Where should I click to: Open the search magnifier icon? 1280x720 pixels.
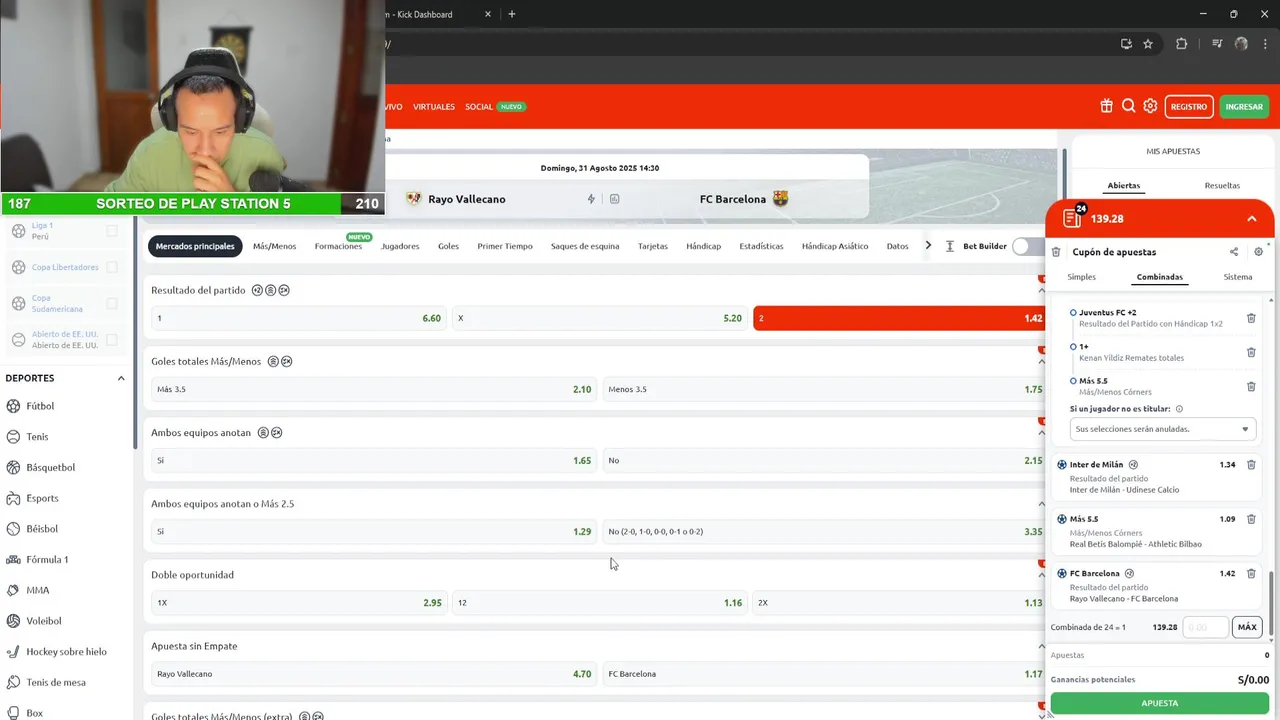[x=1128, y=106]
